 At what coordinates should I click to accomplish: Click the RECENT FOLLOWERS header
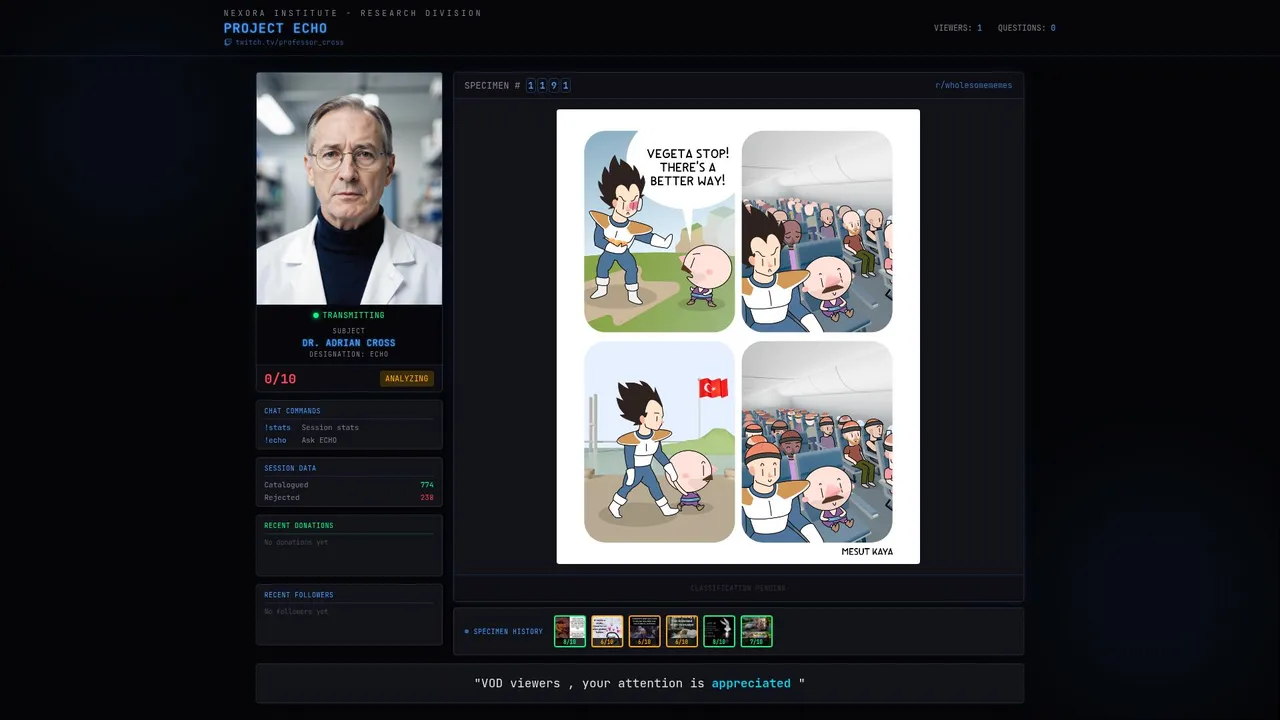coord(299,595)
